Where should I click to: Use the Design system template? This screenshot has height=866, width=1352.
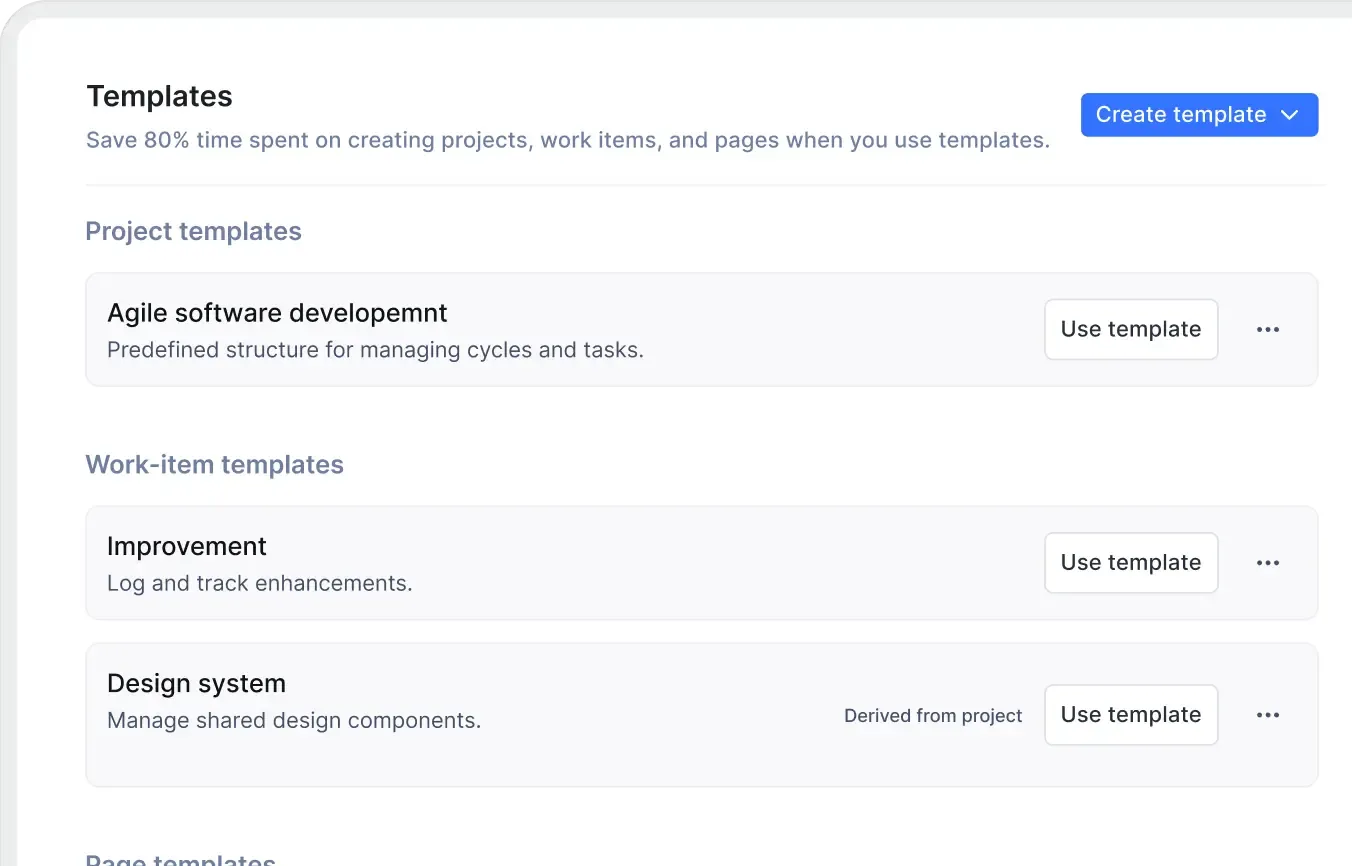tap(1131, 715)
